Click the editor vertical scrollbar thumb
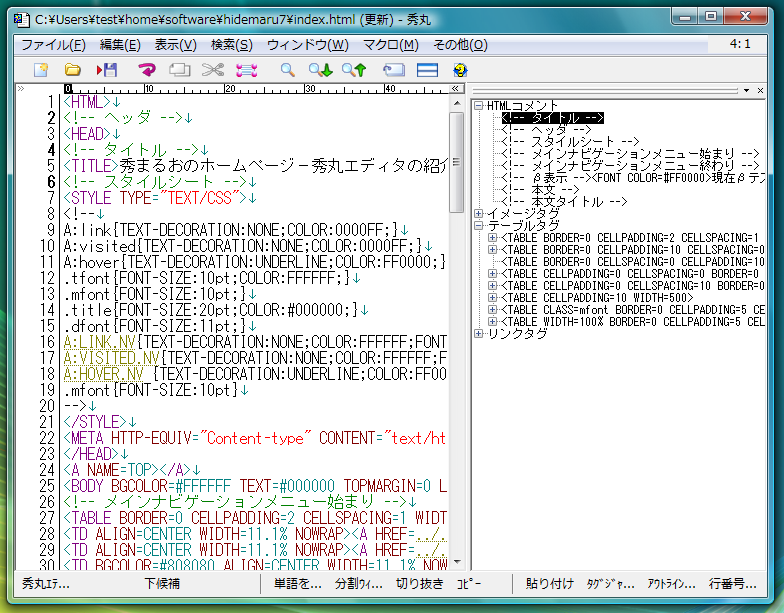The width and height of the screenshot is (784, 613). [x=457, y=162]
